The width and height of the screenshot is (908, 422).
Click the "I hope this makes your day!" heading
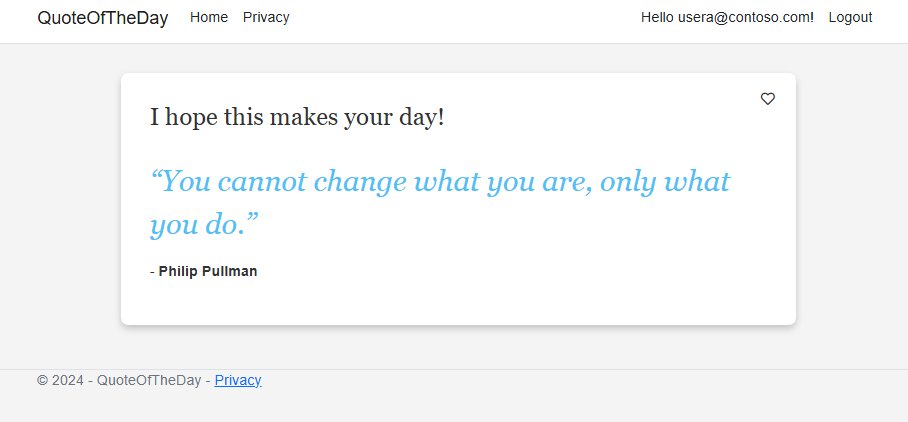tap(297, 117)
